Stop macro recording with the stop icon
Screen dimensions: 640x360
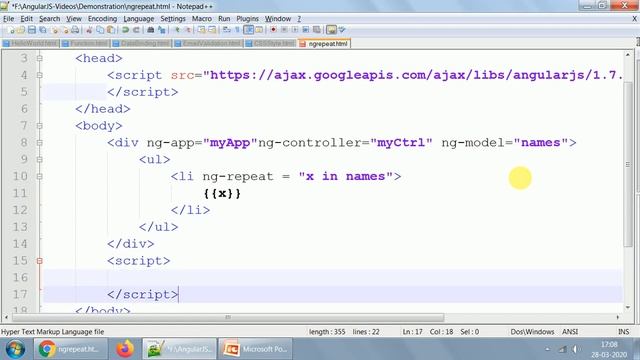(284, 30)
